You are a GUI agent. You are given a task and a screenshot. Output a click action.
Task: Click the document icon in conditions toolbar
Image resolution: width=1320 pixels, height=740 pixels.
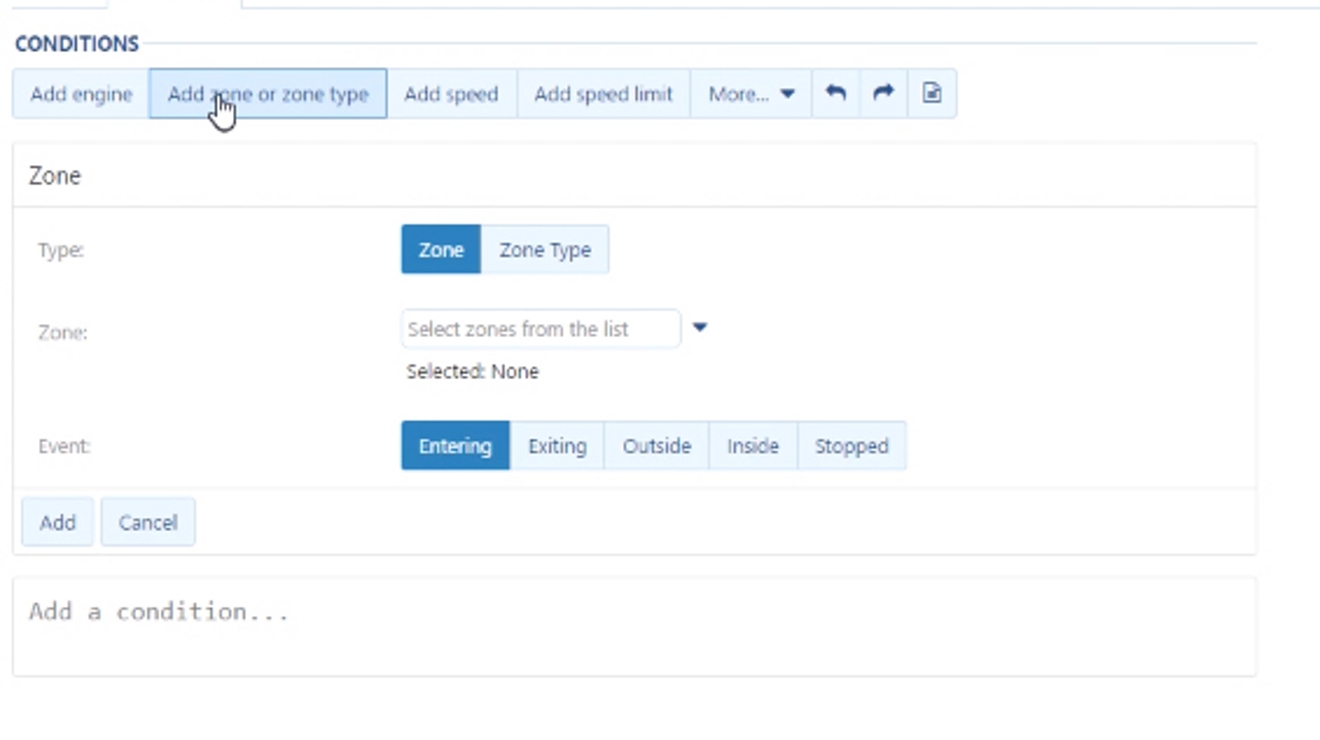[x=932, y=94]
